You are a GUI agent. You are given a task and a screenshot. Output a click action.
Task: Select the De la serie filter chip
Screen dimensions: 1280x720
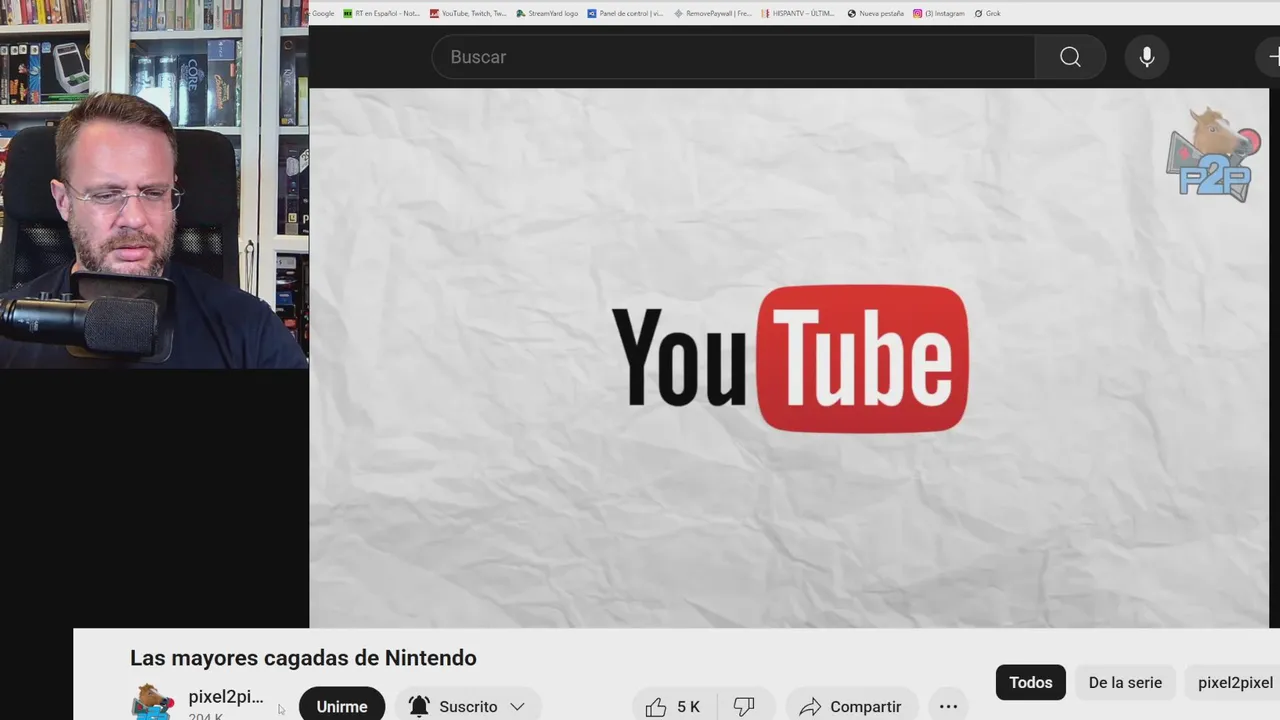click(1125, 682)
